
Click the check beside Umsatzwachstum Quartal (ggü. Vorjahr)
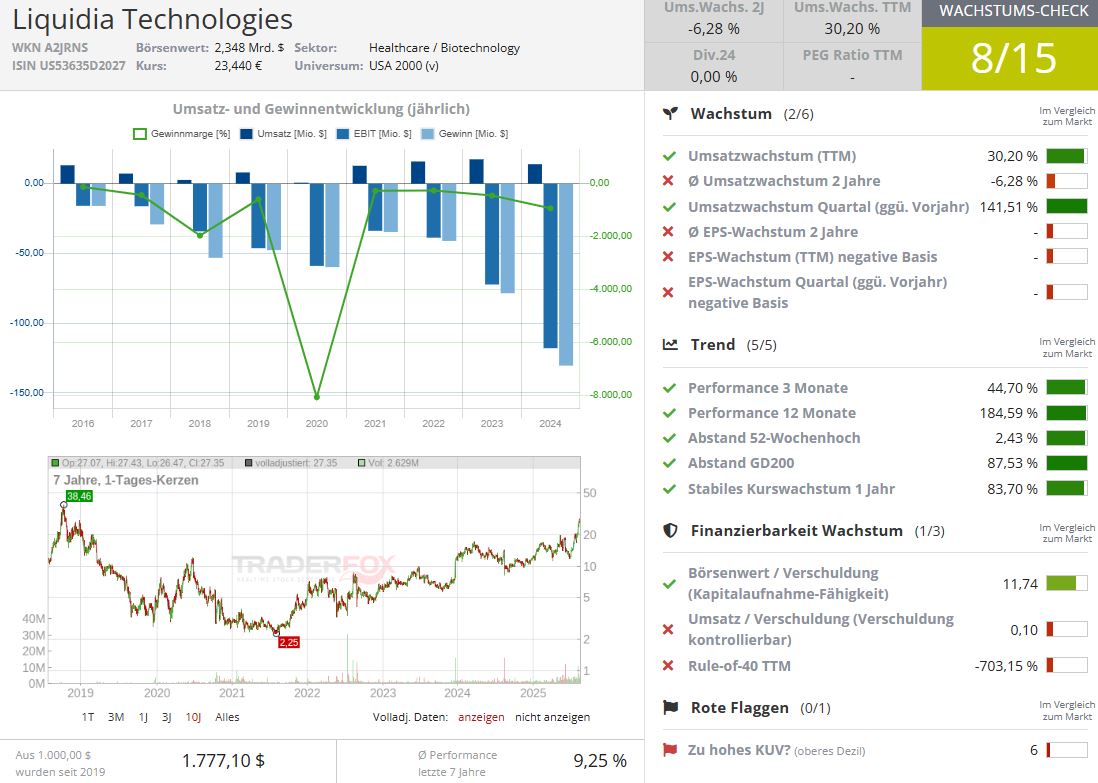tap(669, 207)
